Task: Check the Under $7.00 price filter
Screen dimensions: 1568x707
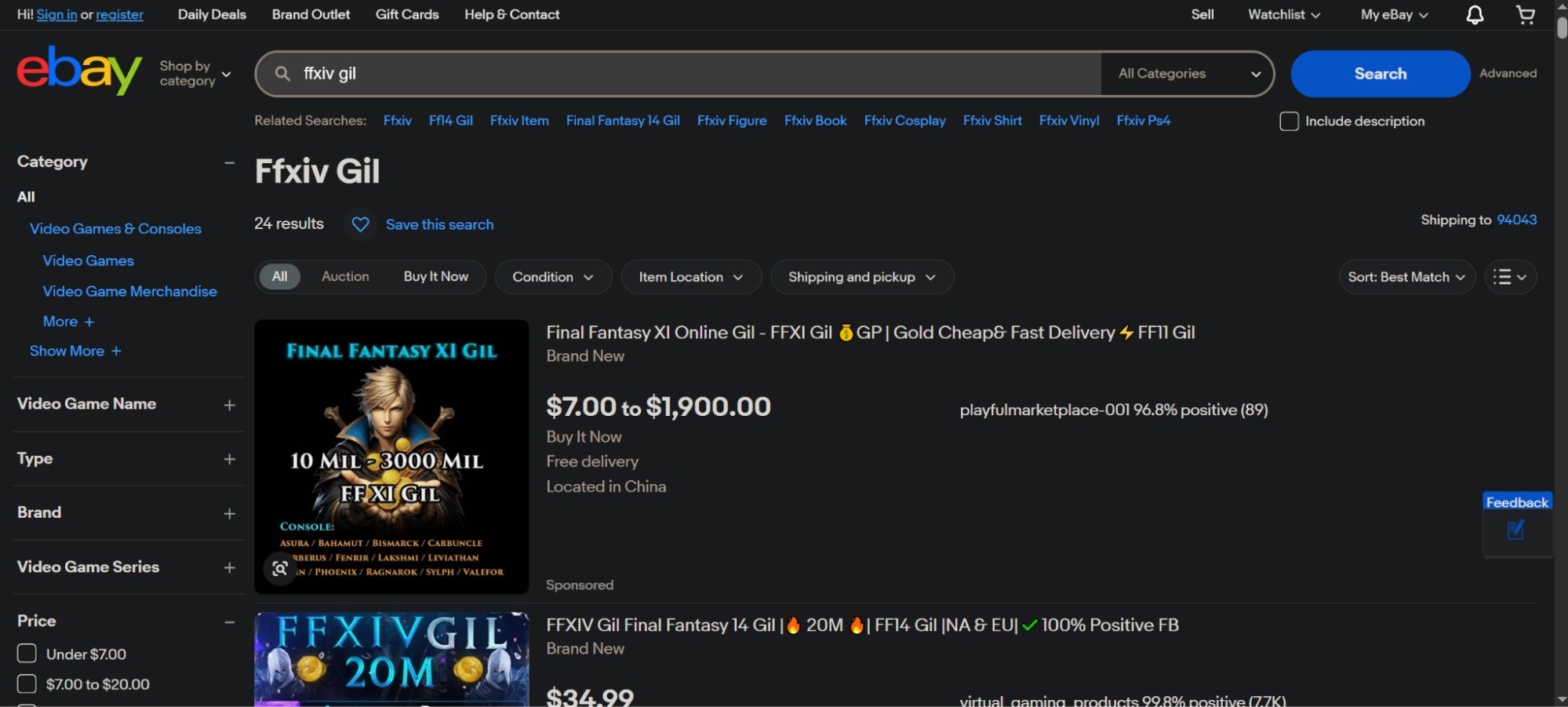Action: pos(27,654)
